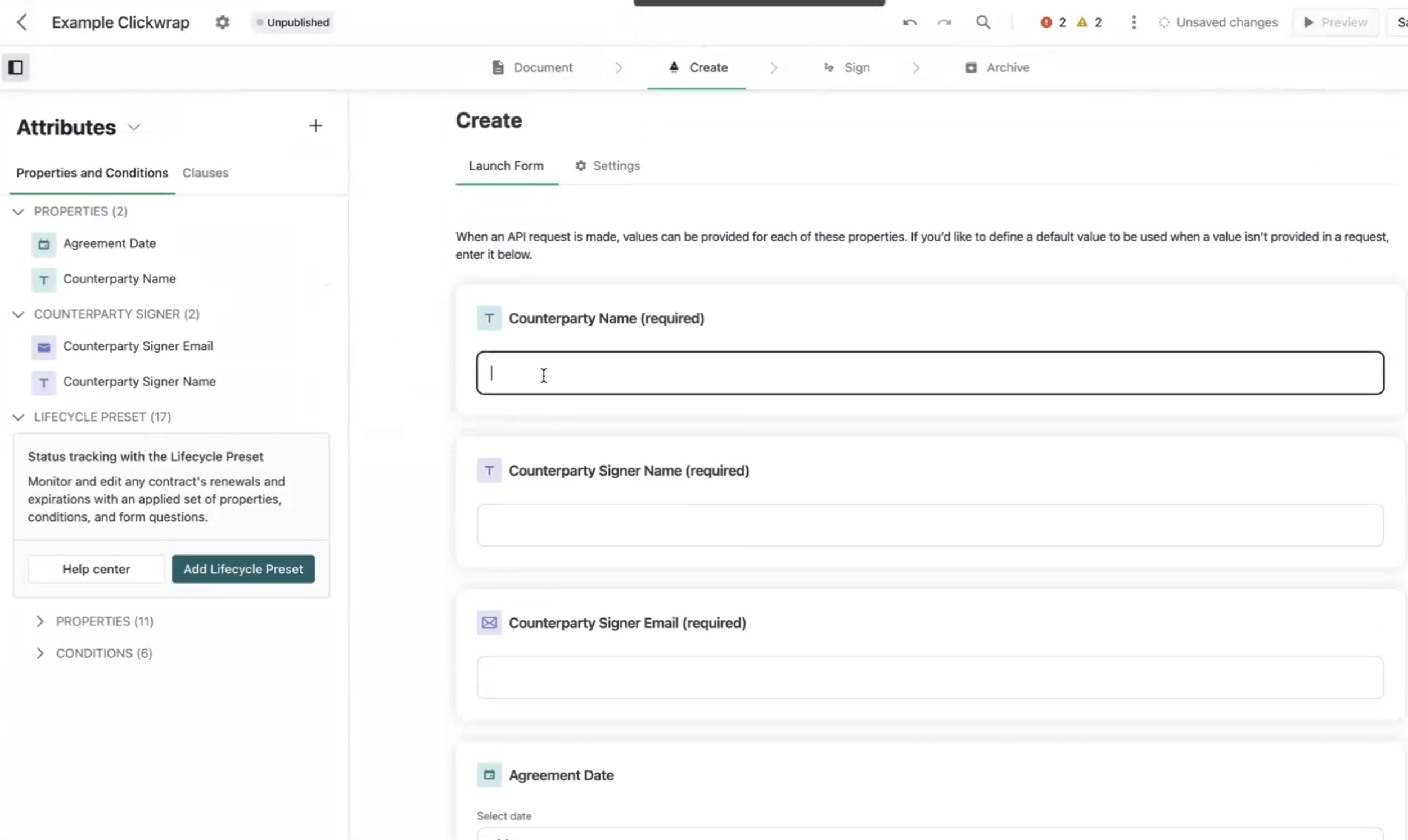Image resolution: width=1408 pixels, height=840 pixels.
Task: Select Counterparty Name property in sidebar
Action: pyautogui.click(x=119, y=279)
